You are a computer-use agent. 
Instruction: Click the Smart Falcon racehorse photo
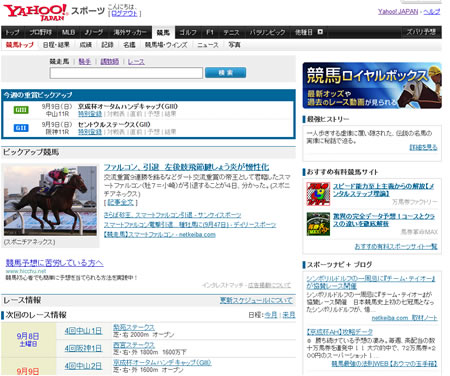pyautogui.click(x=50, y=201)
